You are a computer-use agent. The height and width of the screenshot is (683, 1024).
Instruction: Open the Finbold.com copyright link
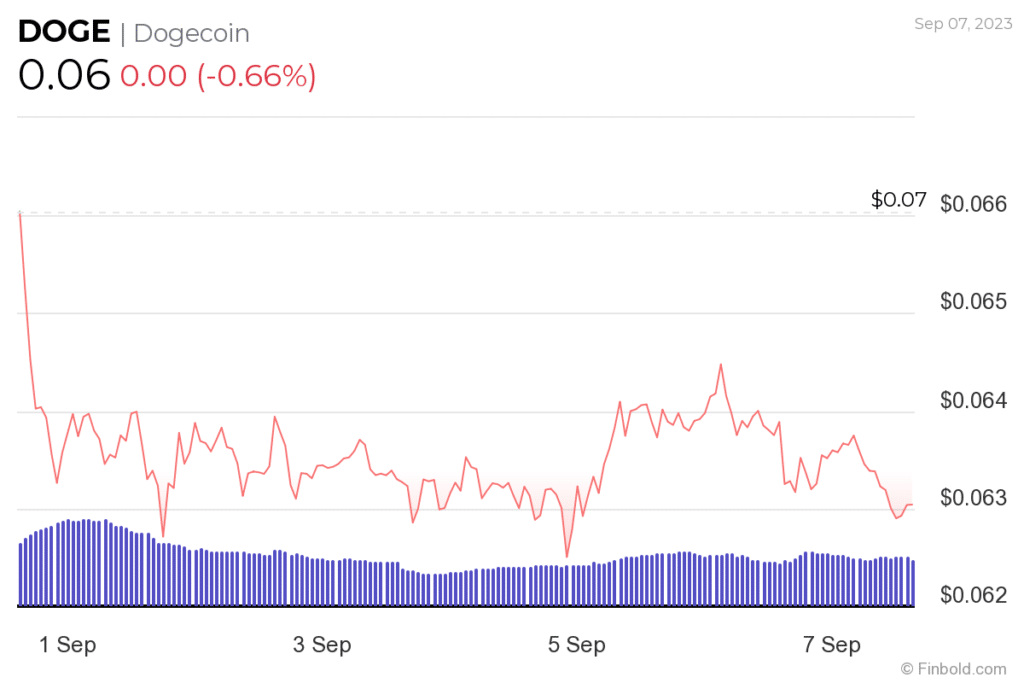[953, 668]
